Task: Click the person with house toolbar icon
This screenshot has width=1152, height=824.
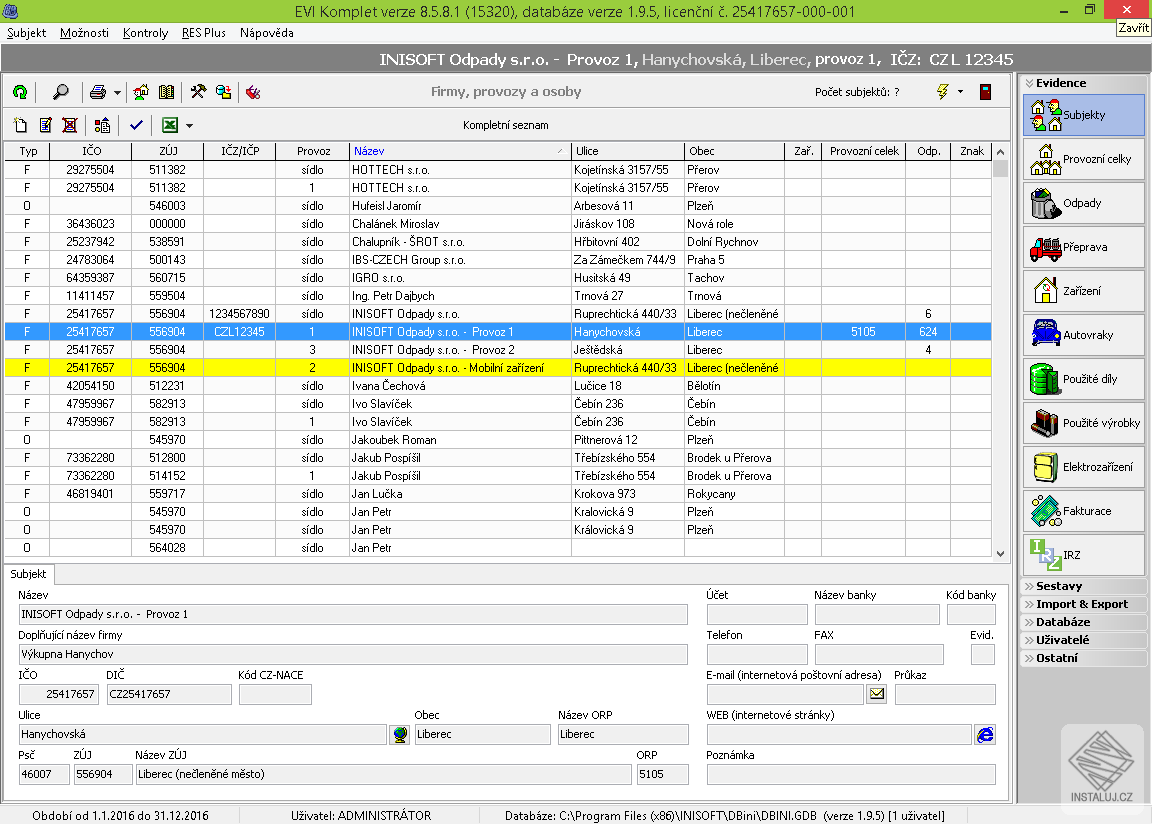Action: (x=141, y=92)
